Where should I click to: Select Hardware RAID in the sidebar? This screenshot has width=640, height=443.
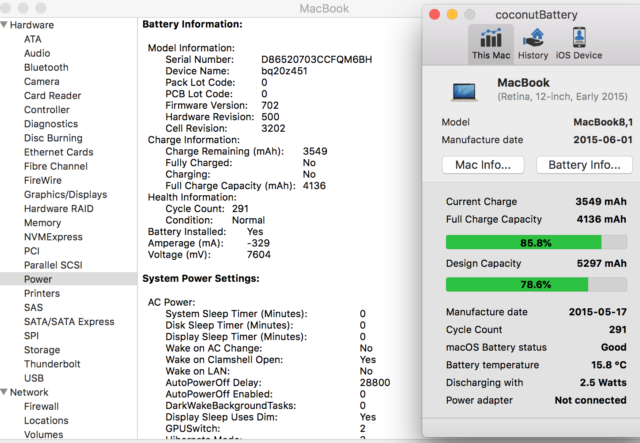pyautogui.click(x=59, y=209)
